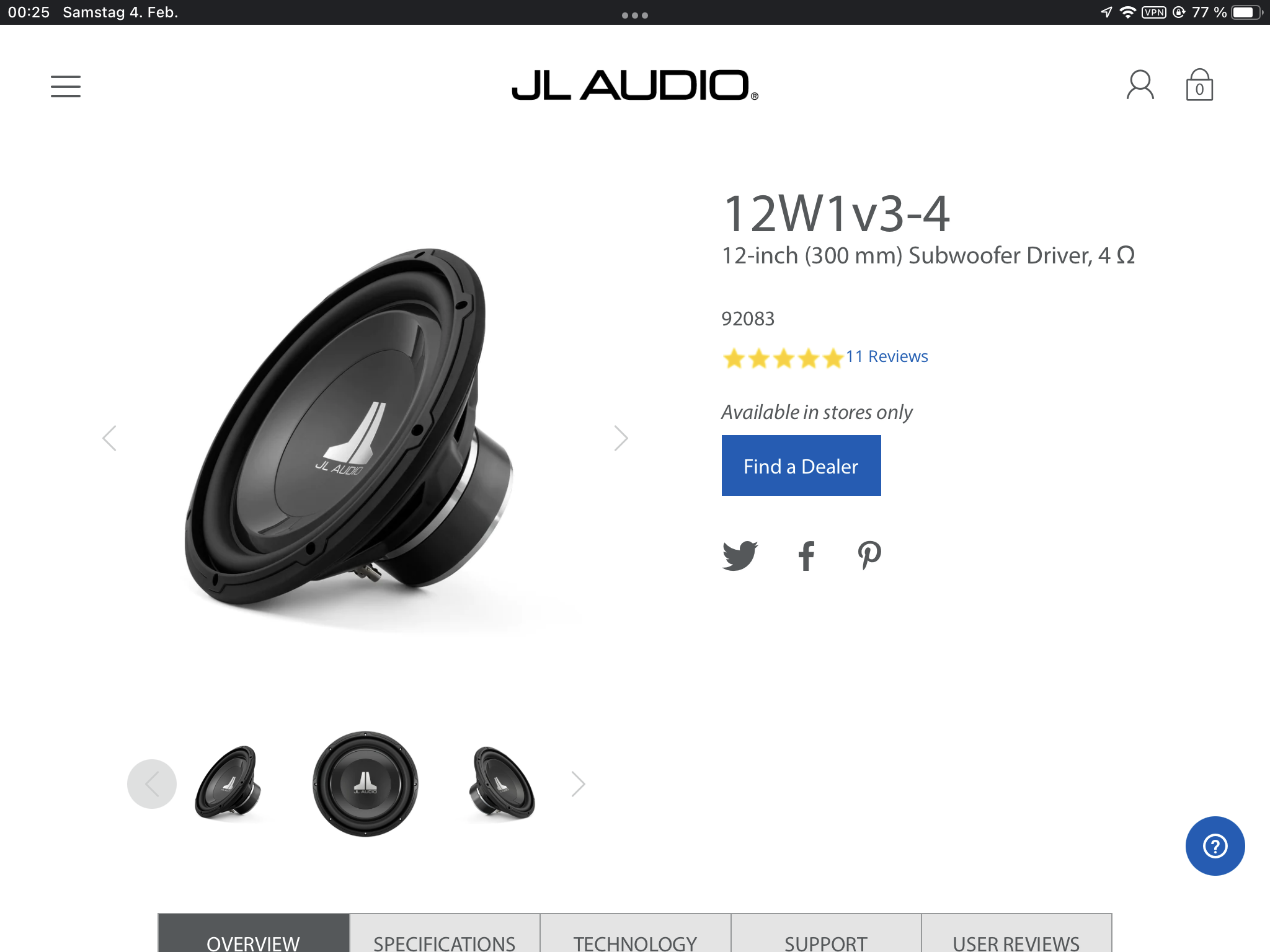Select the first angled subwoofer thumbnail
The height and width of the screenshot is (952, 1270).
228,784
